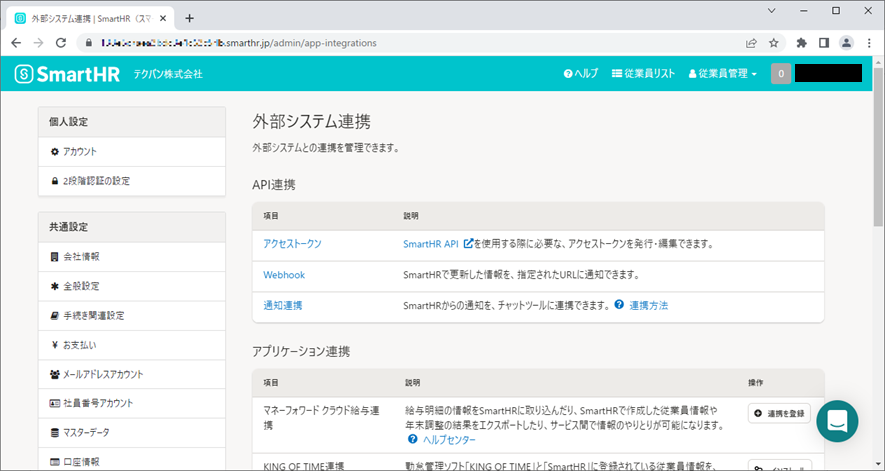
Task: Open Chrome profile avatar icon
Action: (x=847, y=43)
